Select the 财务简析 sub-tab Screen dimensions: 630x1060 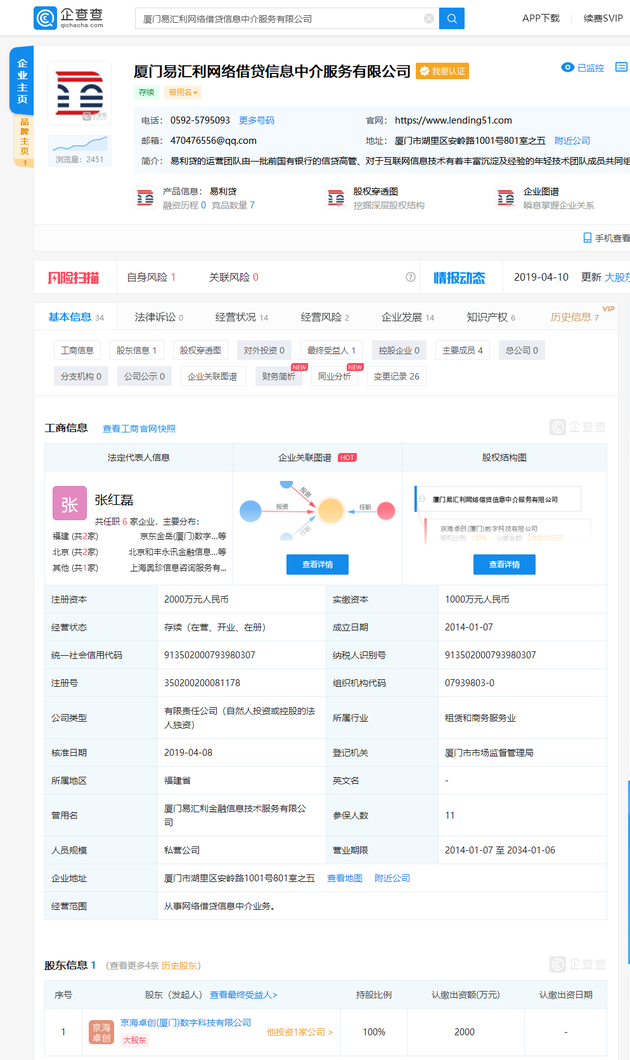click(278, 377)
